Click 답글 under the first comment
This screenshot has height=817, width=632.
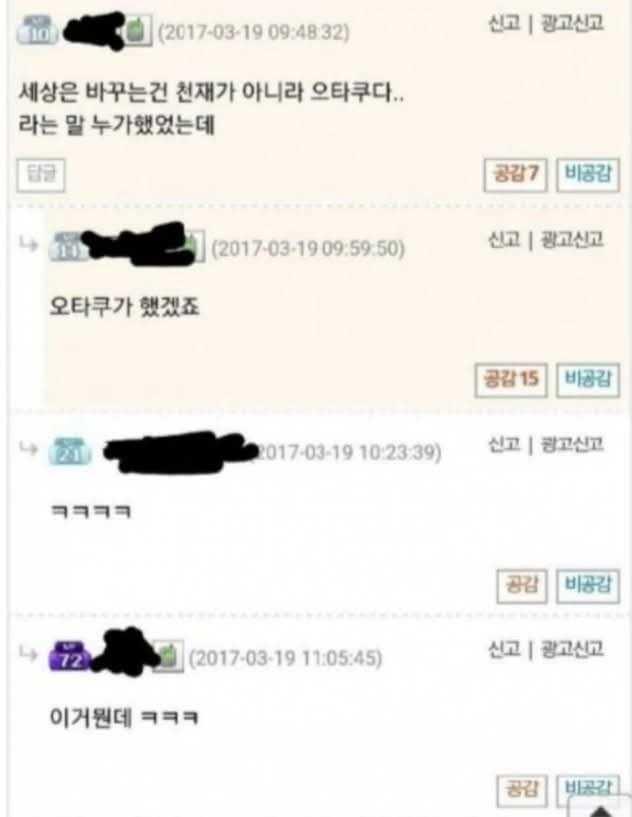pos(41,175)
